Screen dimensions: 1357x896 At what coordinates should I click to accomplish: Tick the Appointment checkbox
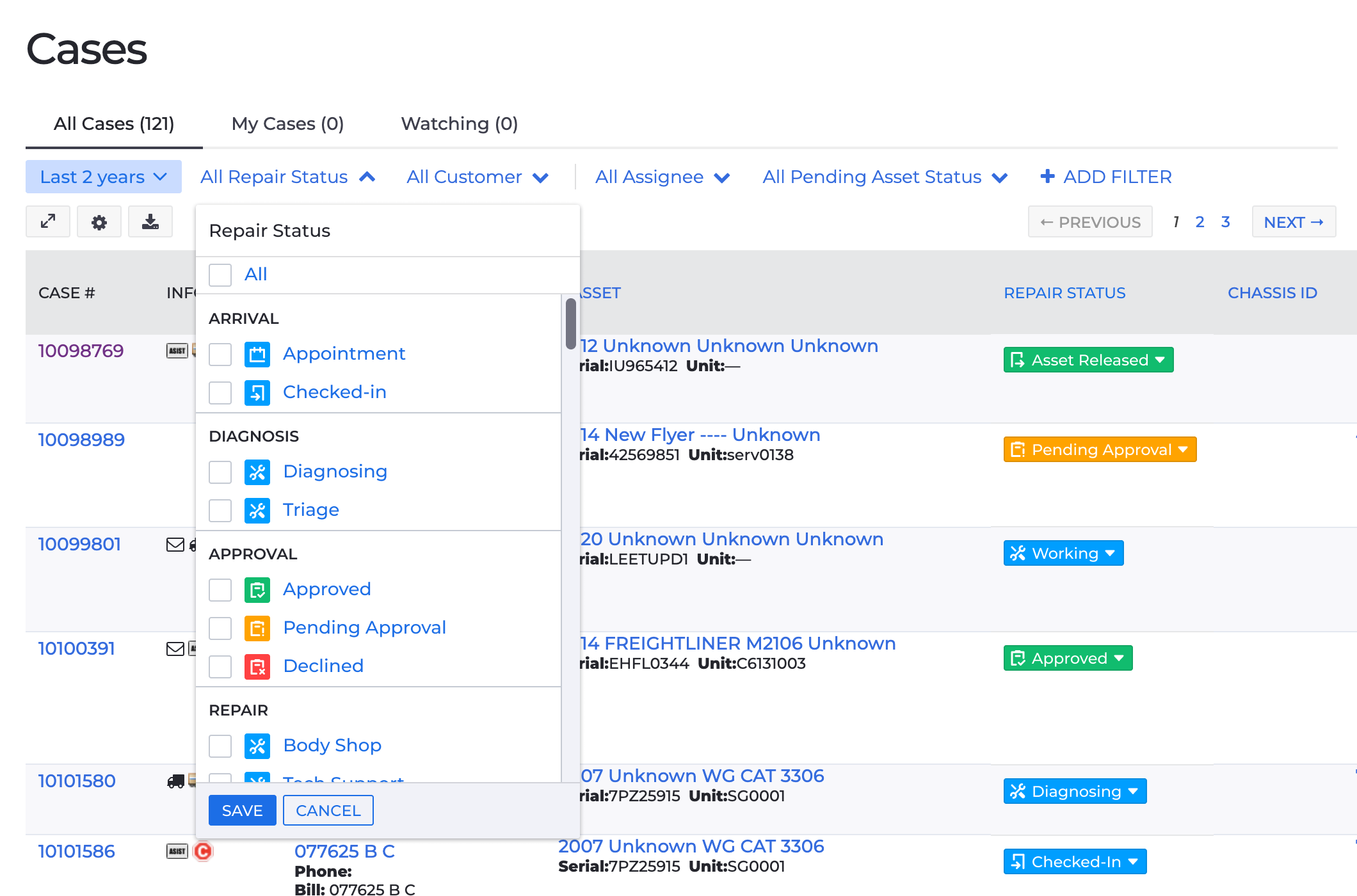(x=220, y=355)
